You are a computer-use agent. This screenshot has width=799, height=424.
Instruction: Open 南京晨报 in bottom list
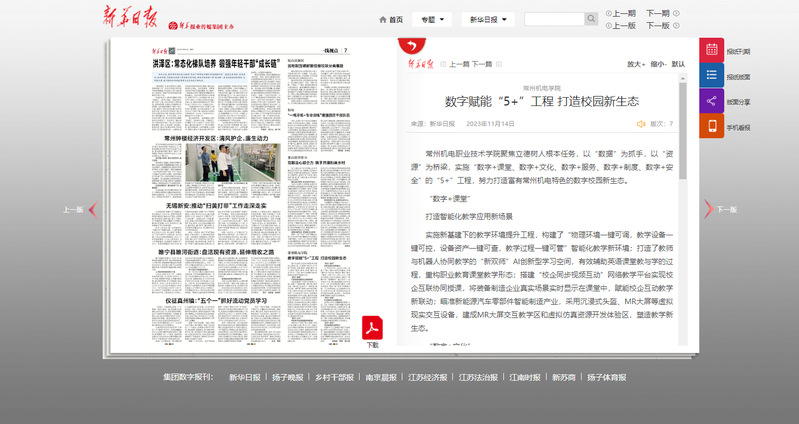click(x=381, y=378)
